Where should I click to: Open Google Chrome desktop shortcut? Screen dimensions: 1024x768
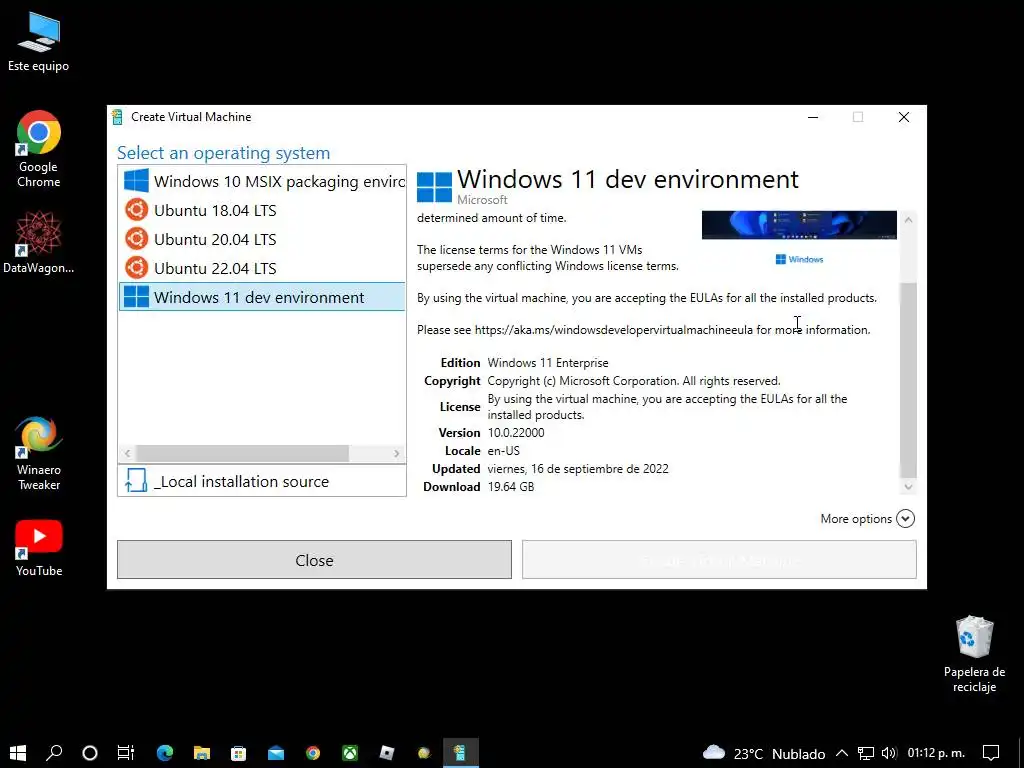pos(39,150)
